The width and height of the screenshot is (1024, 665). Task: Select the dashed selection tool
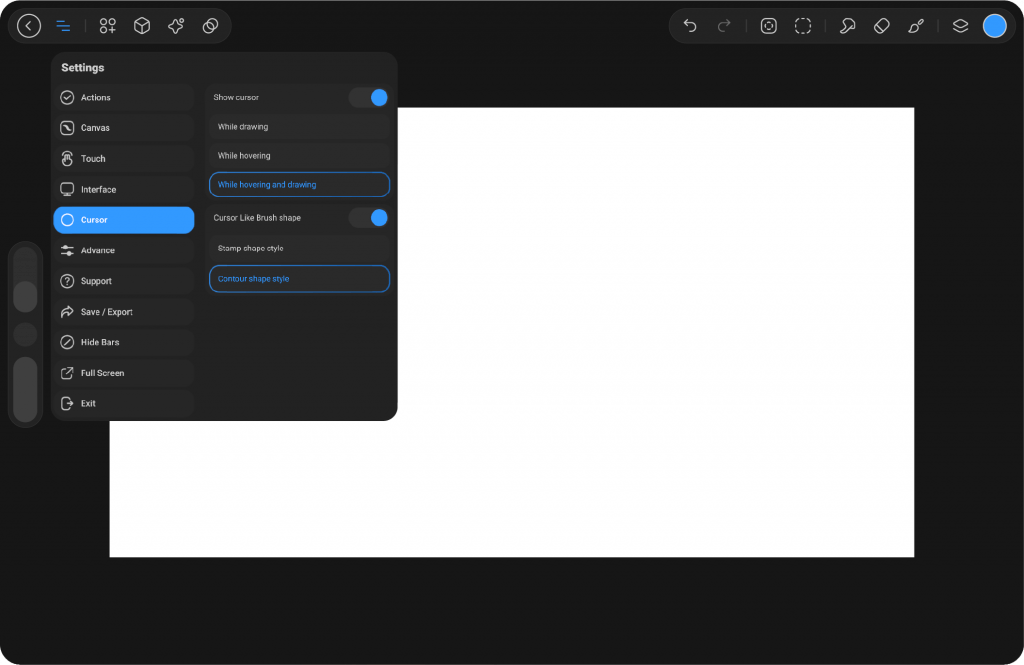[803, 26]
